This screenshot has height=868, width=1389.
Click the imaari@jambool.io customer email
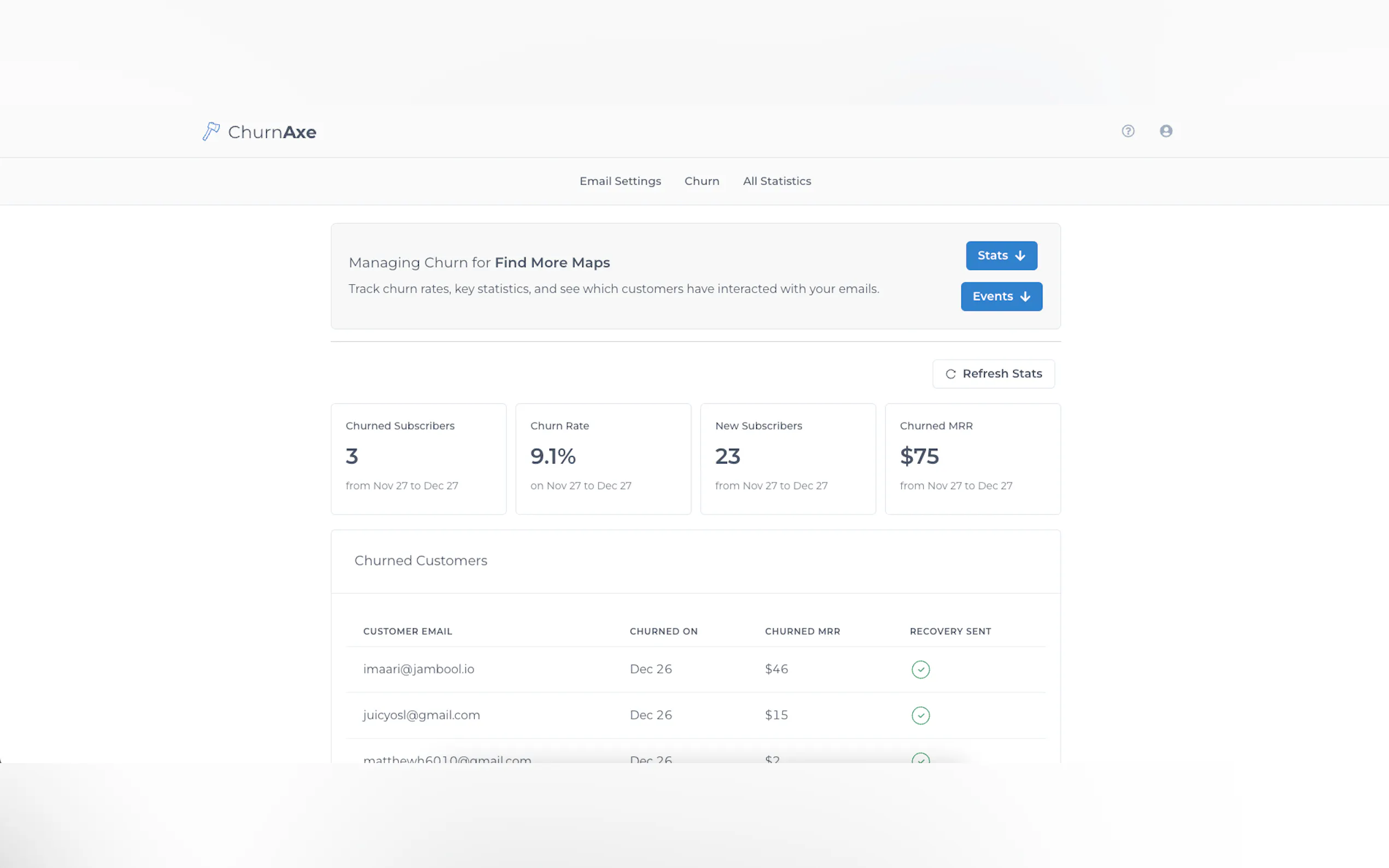click(x=418, y=669)
